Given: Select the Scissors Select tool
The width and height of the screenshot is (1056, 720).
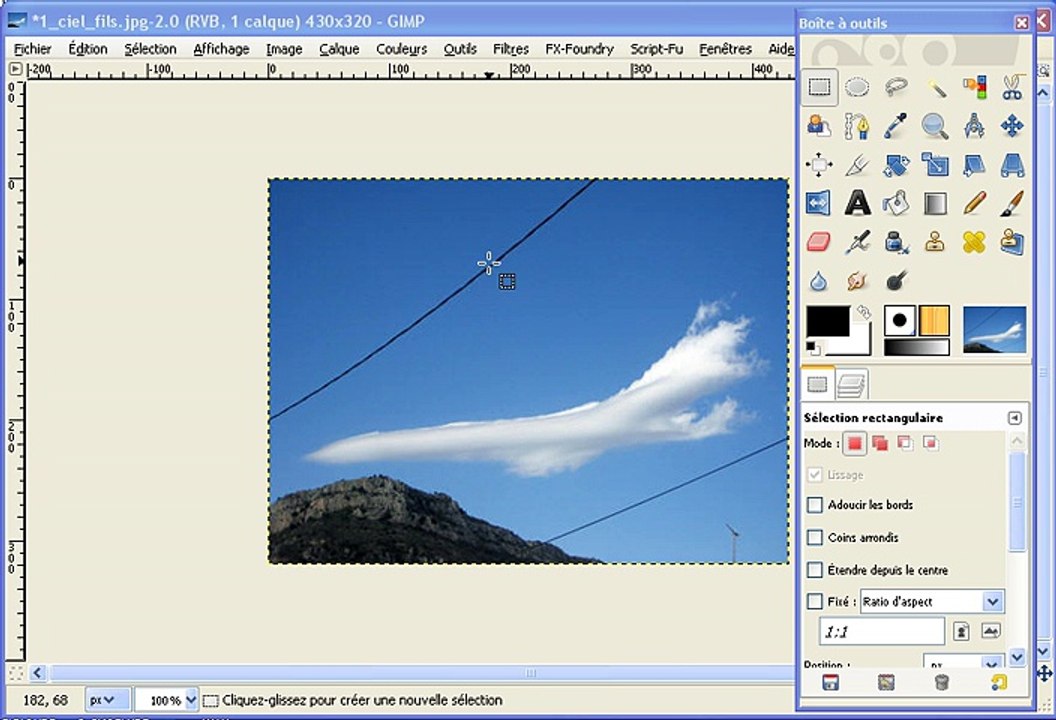Looking at the screenshot, I should 1012,87.
